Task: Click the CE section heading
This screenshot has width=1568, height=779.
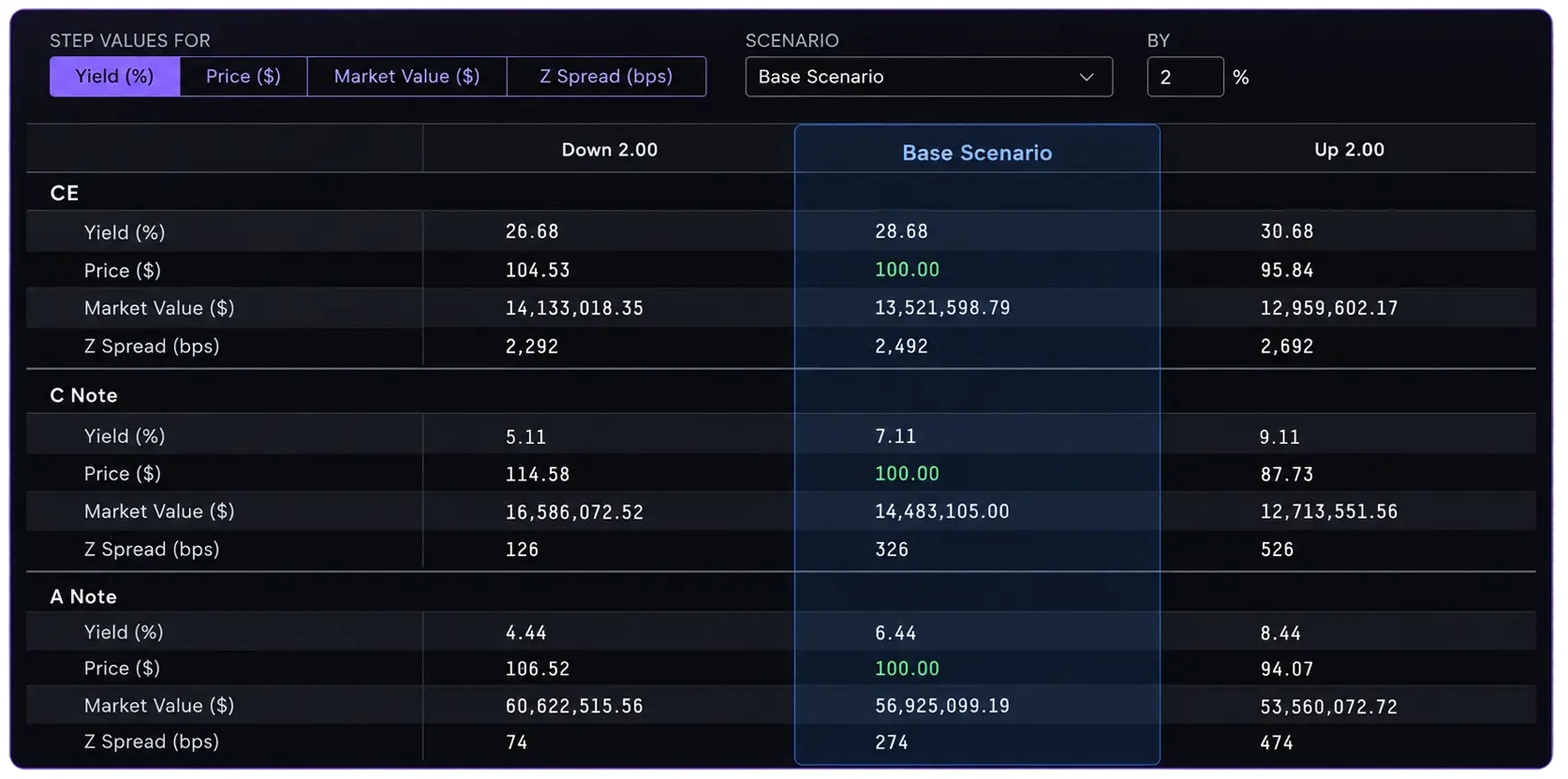Action: pyautogui.click(x=64, y=193)
